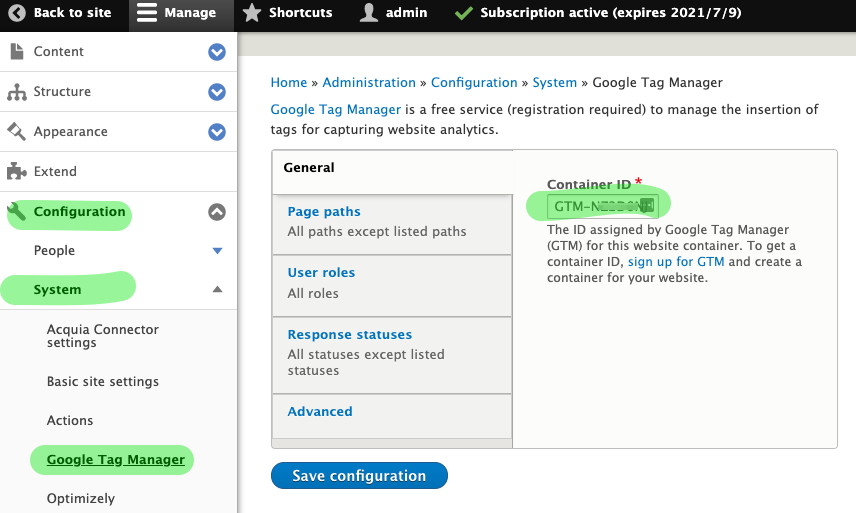Open the Appearance menu item
The height and width of the screenshot is (513, 856).
pos(70,132)
